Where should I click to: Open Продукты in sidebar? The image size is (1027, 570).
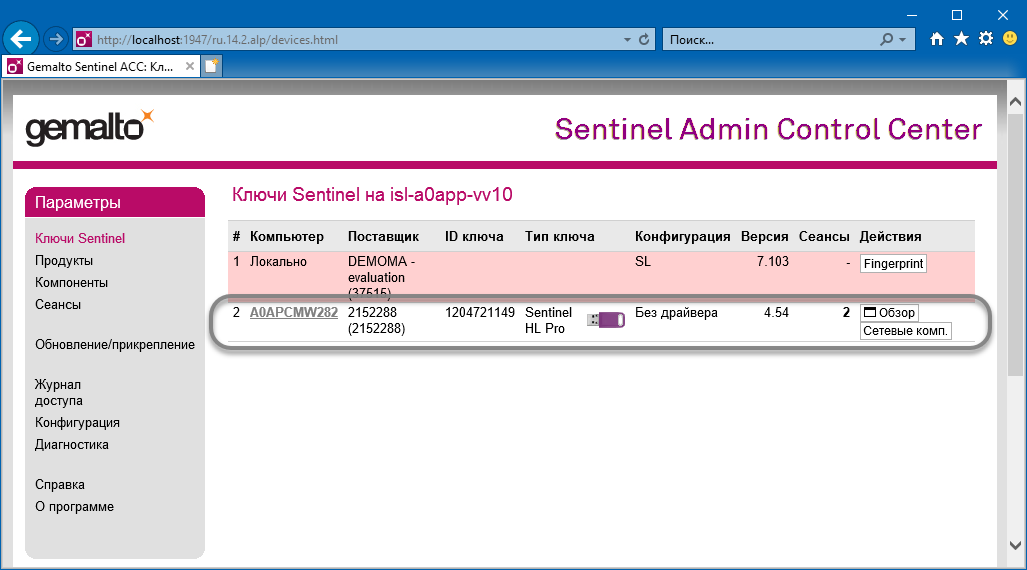[64, 261]
